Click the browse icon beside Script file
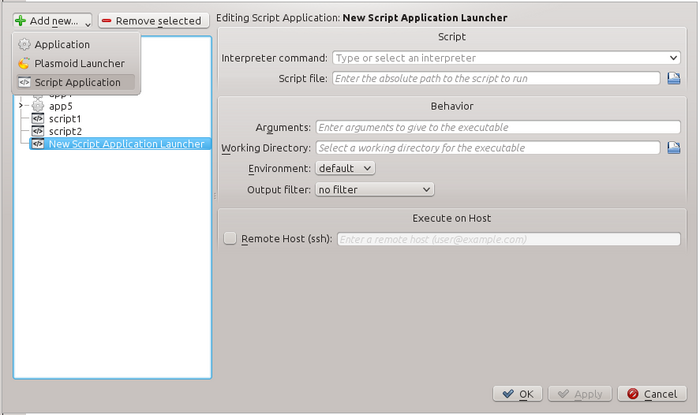This screenshot has height=415, width=700. tap(674, 78)
